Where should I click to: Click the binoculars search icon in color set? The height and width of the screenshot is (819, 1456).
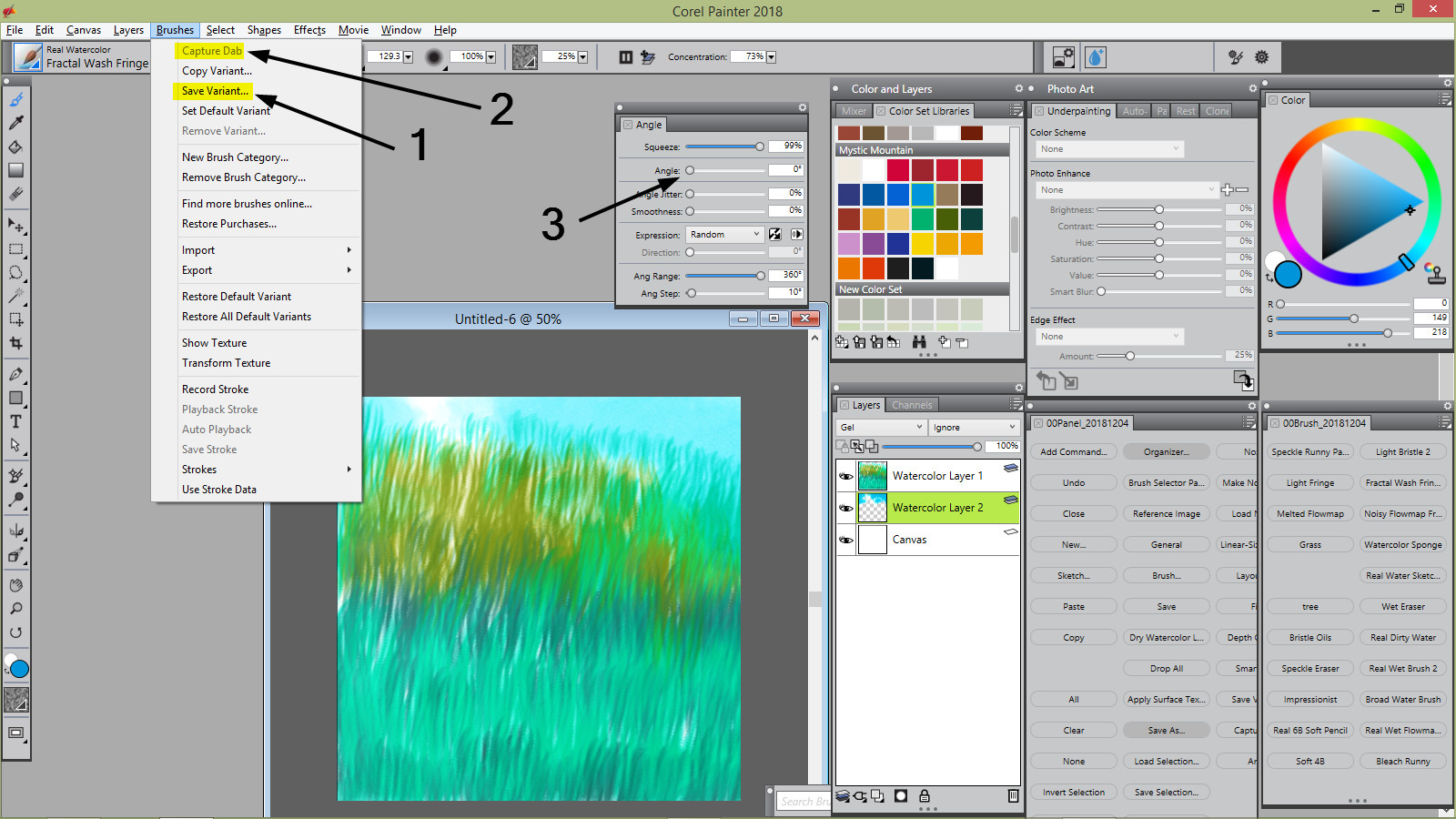[x=919, y=342]
